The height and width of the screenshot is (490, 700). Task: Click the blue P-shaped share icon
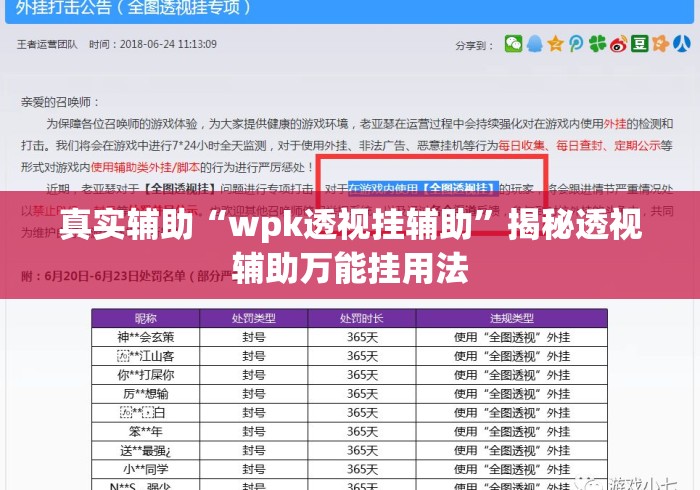(x=576, y=44)
